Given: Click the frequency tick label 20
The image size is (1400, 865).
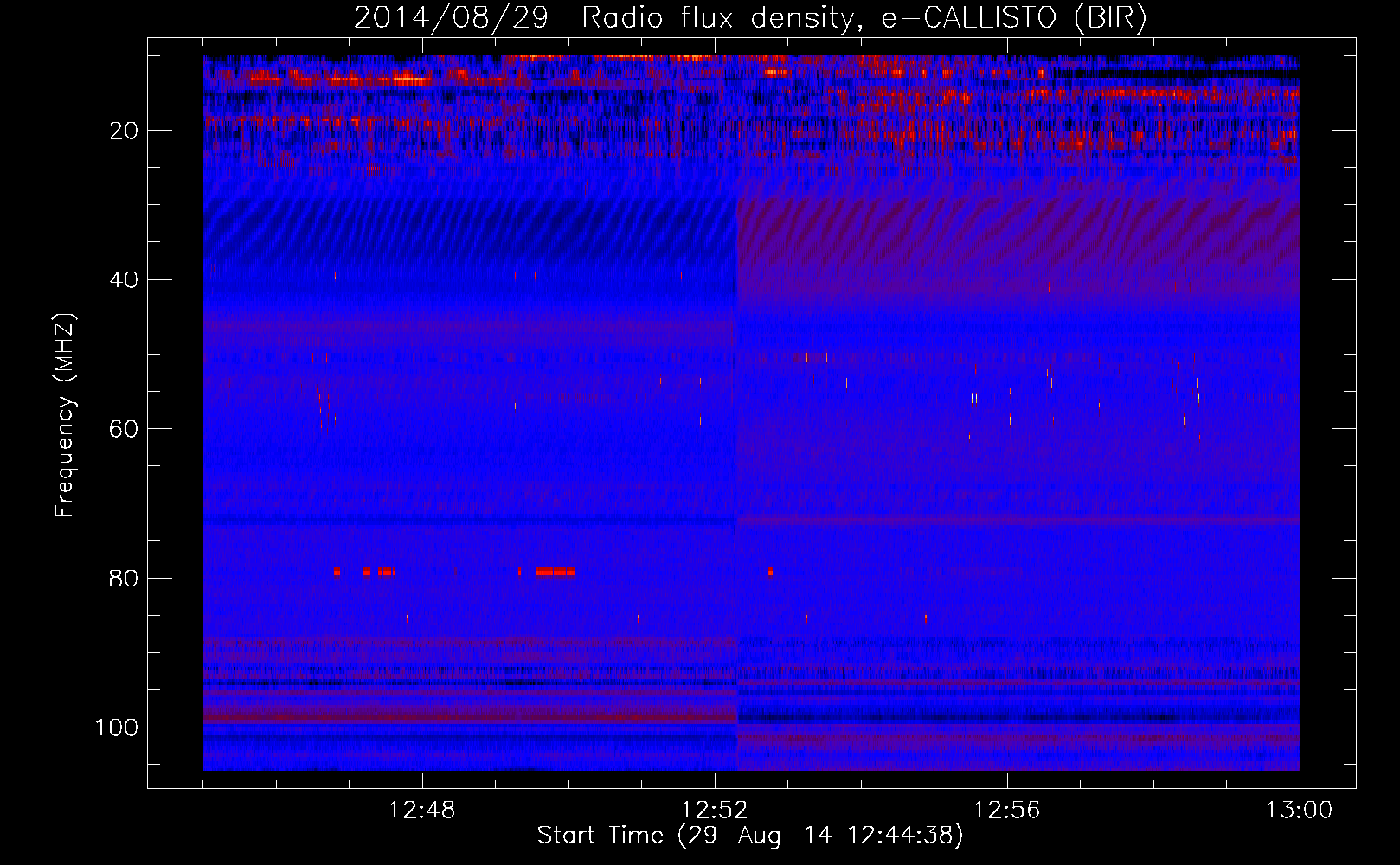Looking at the screenshot, I should click(x=124, y=131).
